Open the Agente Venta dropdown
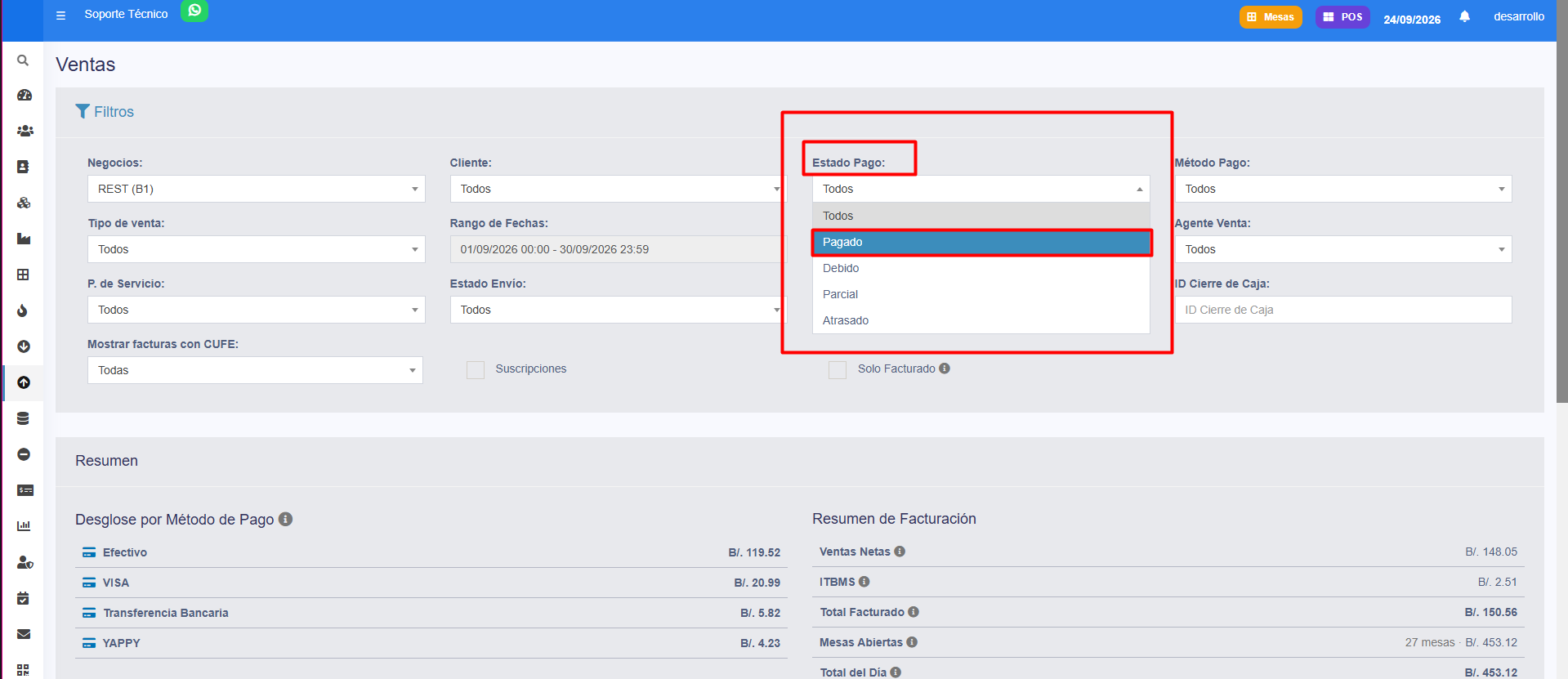Viewport: 1568px width, 679px height. click(x=1343, y=249)
